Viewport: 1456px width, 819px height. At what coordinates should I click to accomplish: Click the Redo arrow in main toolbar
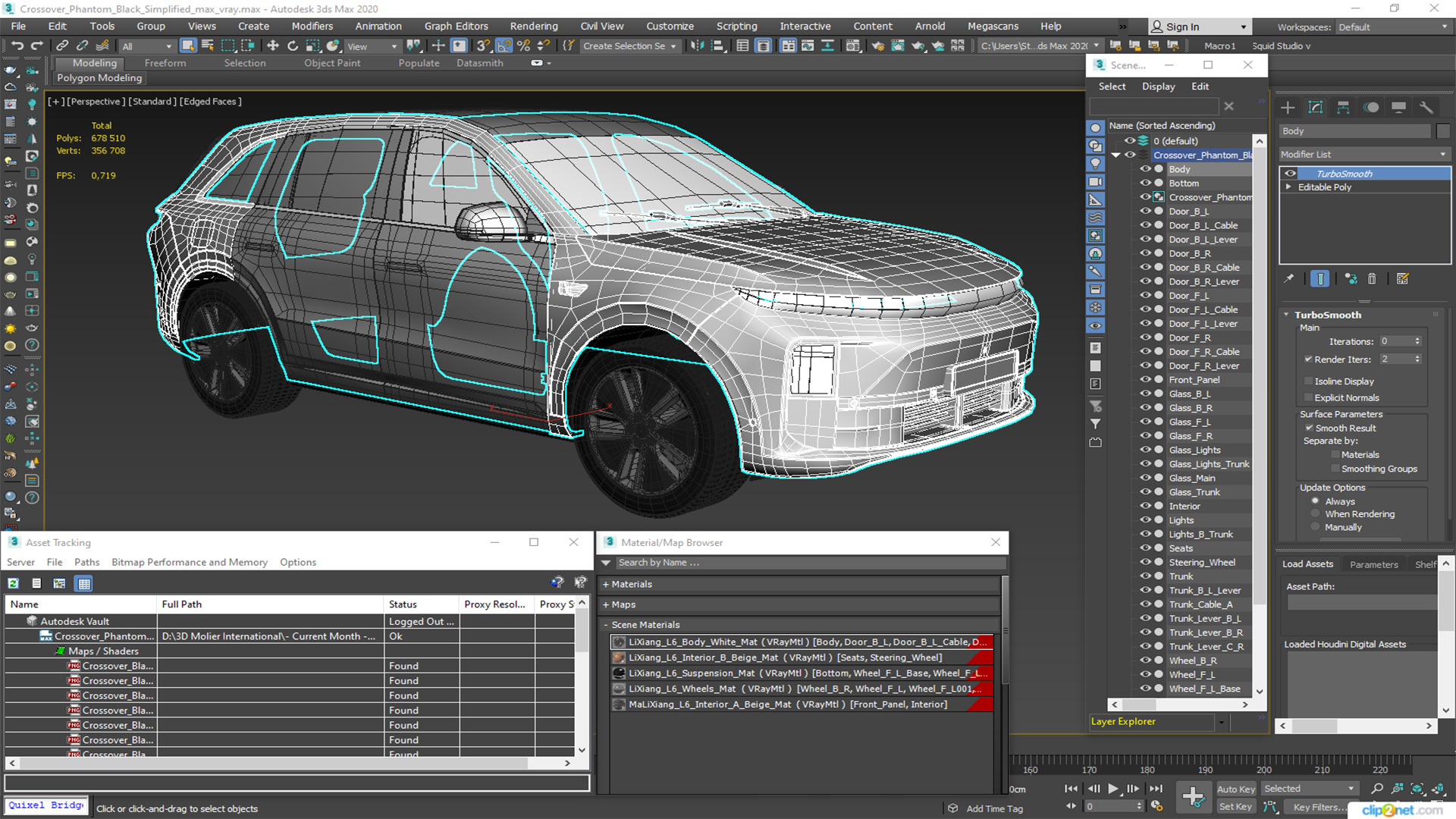pos(36,46)
